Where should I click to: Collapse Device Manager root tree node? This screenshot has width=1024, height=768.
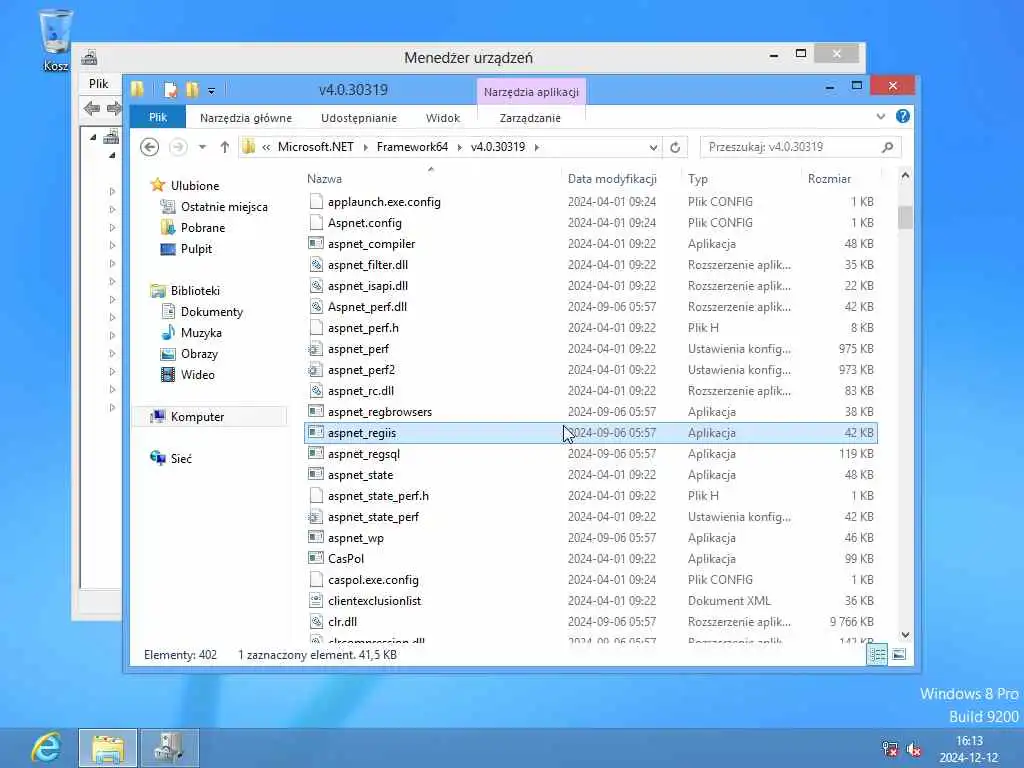[x=93, y=137]
